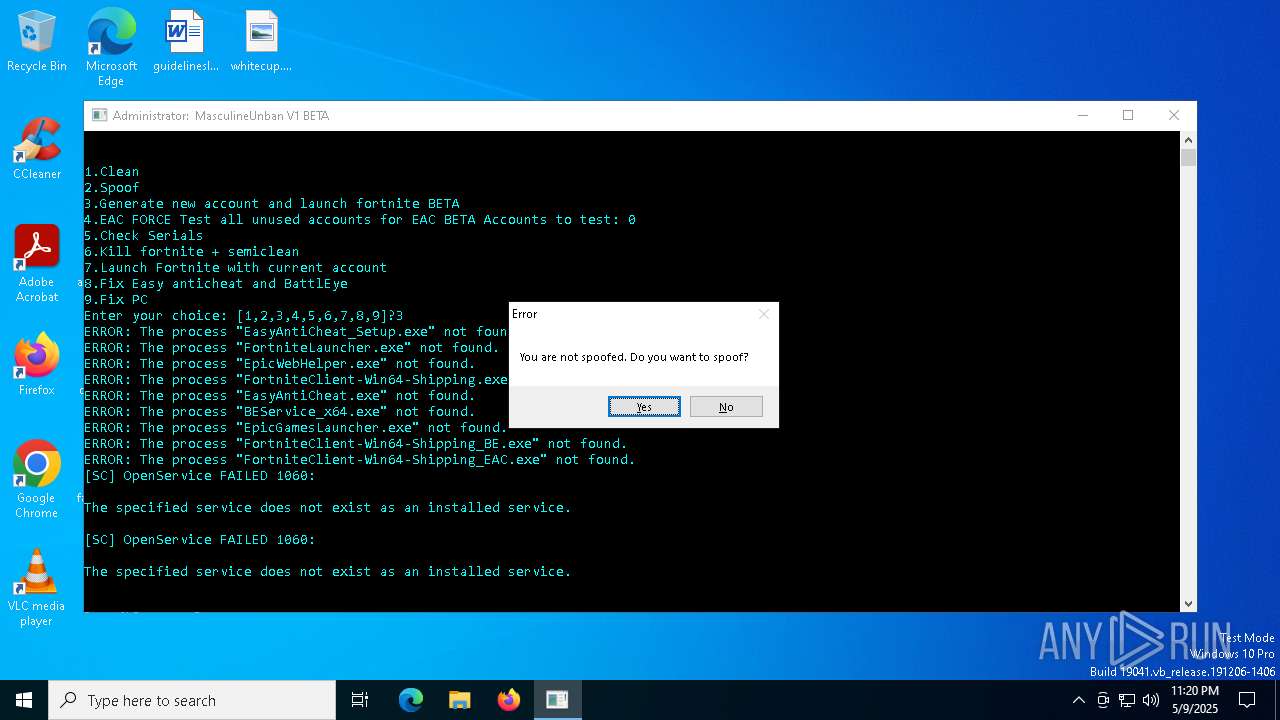Click the 'EpicWebHelper.exe' not found line
The height and width of the screenshot is (720, 1280).
pos(280,363)
